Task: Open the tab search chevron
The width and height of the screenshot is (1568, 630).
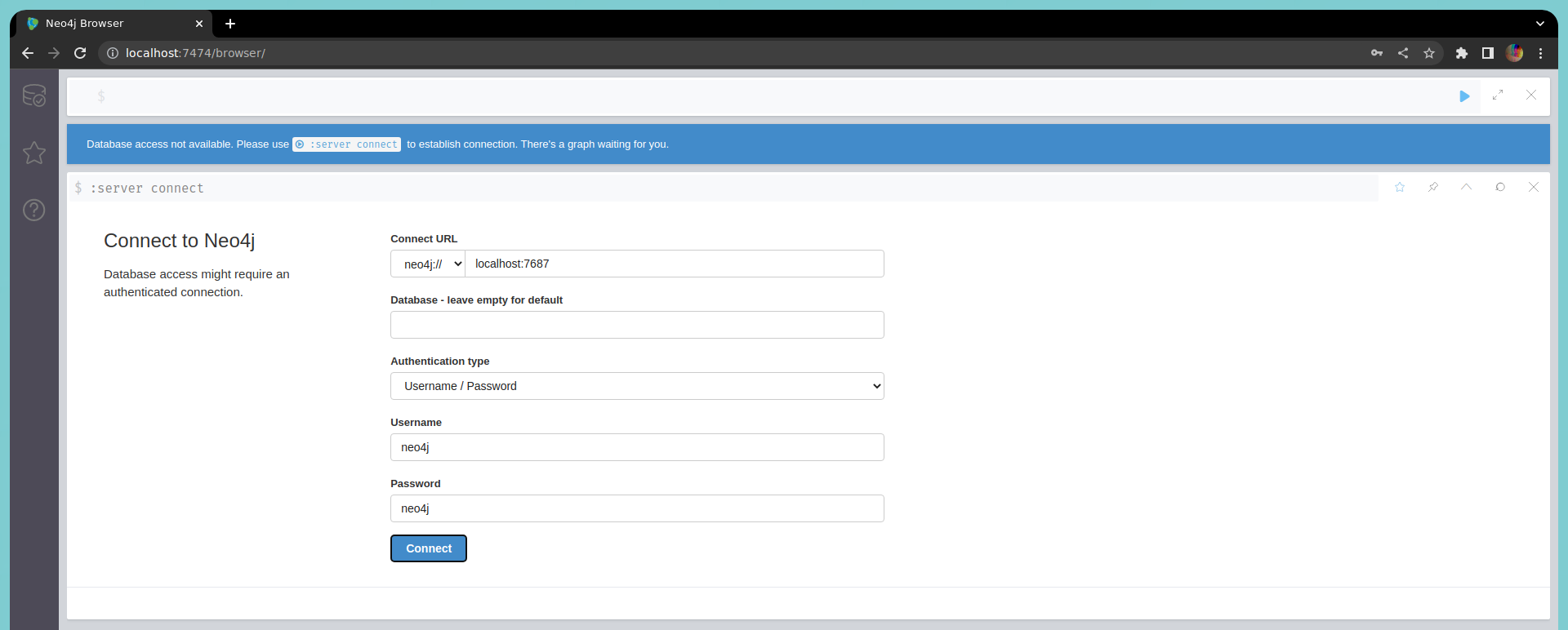Action: [1540, 24]
